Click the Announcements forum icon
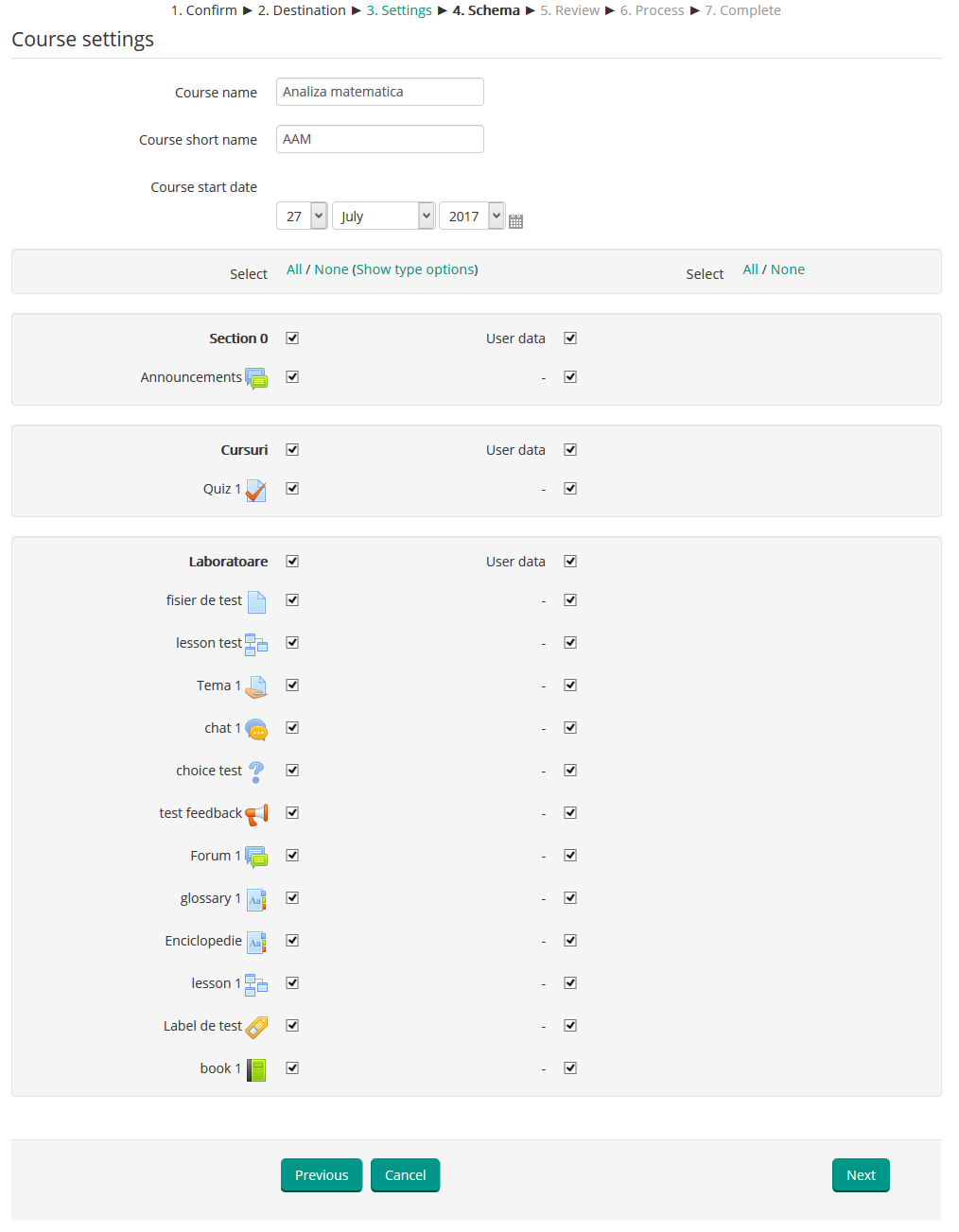 [x=256, y=378]
